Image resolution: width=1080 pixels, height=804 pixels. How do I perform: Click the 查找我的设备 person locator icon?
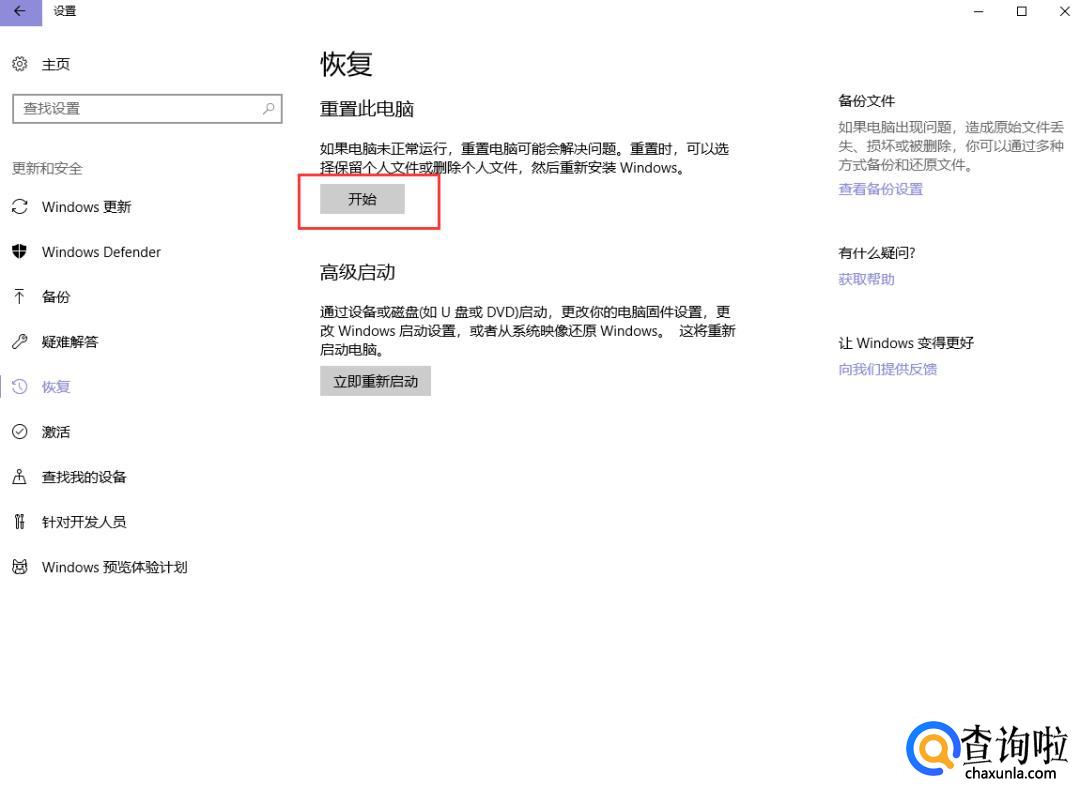coord(19,477)
